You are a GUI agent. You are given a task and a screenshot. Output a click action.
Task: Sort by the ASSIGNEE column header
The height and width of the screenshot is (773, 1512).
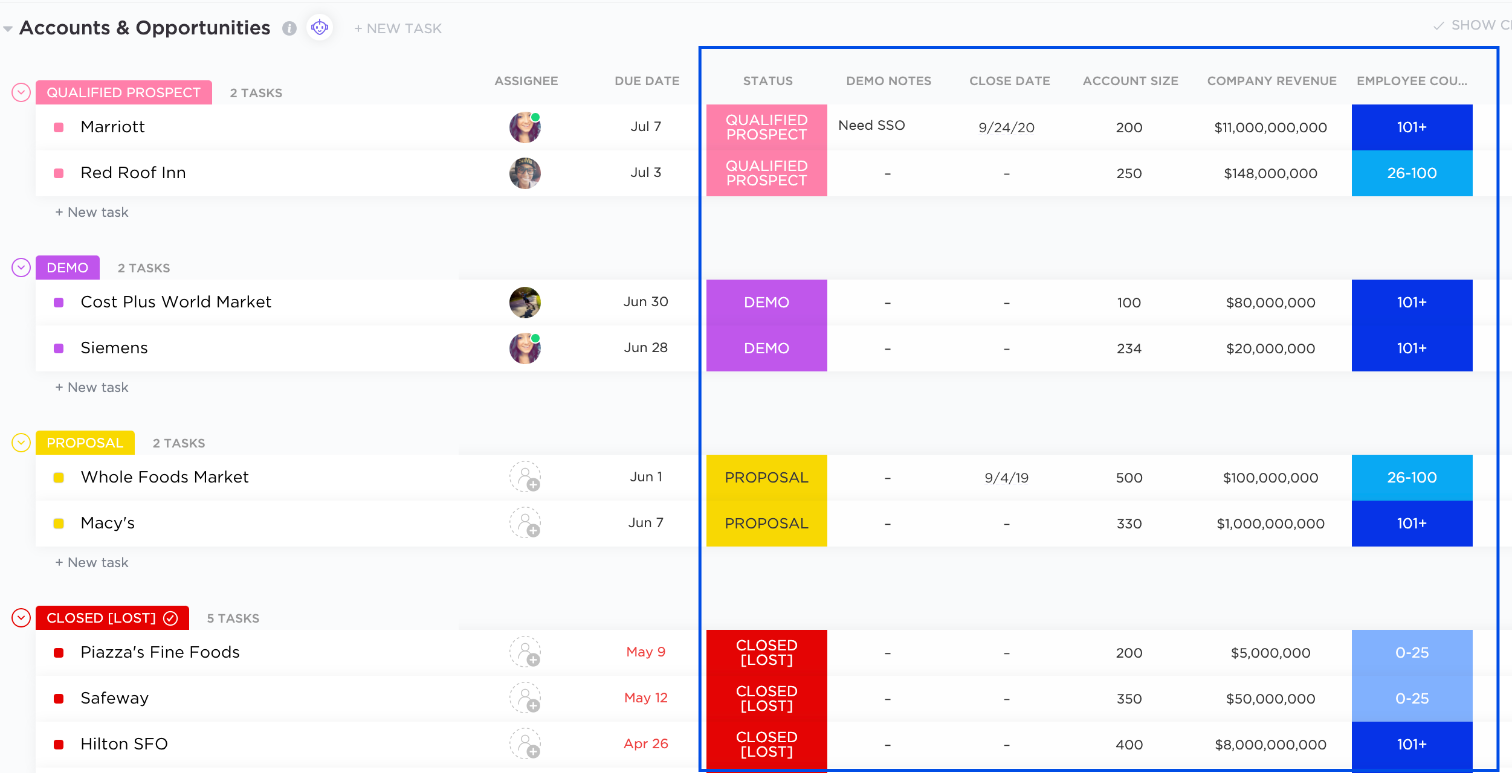526,81
